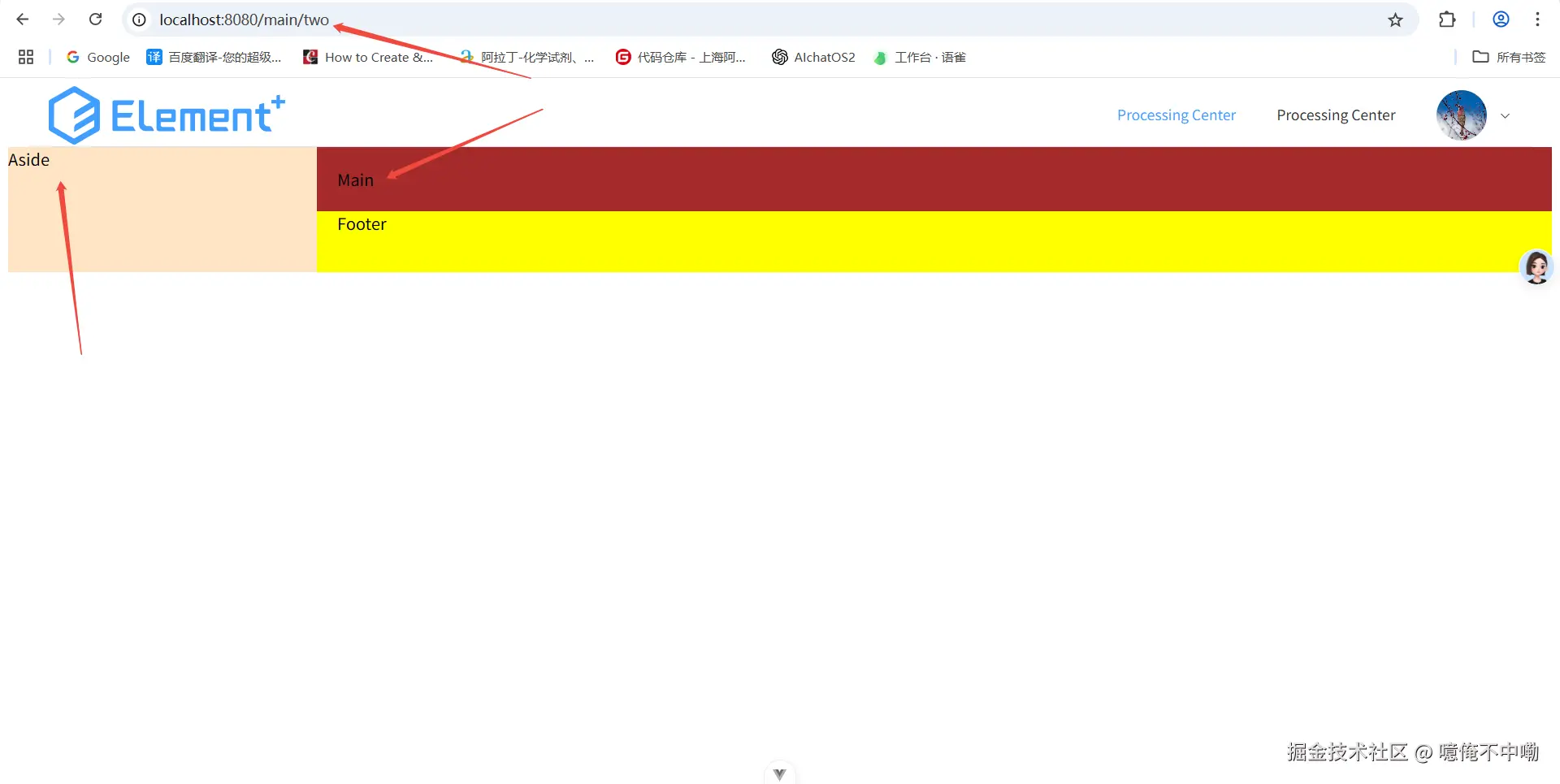Open the 工作台 语雀 bookmark

[x=920, y=57]
